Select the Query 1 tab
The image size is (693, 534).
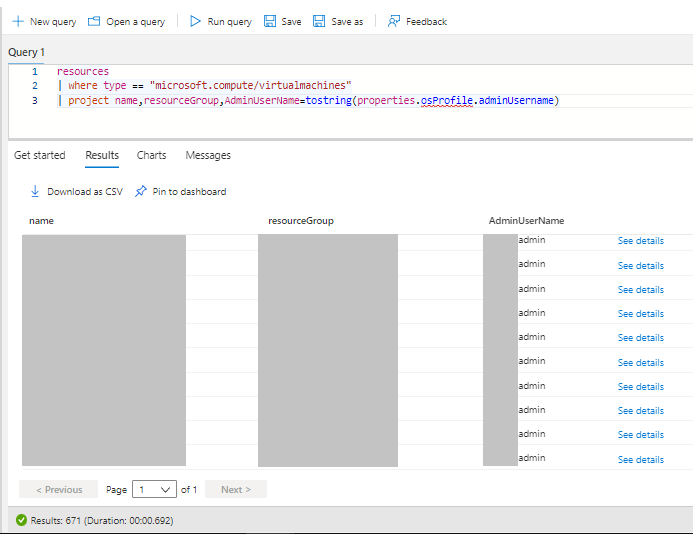click(27, 52)
